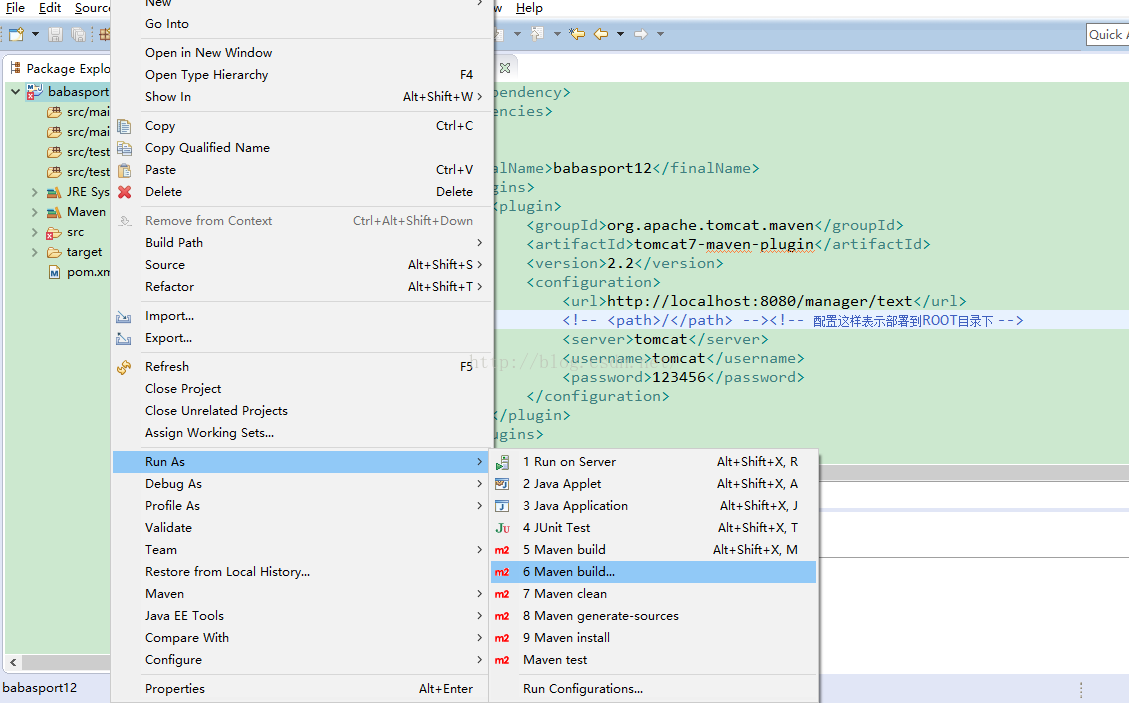Click the Export icon in menu
1129x703 pixels.
[124, 338]
